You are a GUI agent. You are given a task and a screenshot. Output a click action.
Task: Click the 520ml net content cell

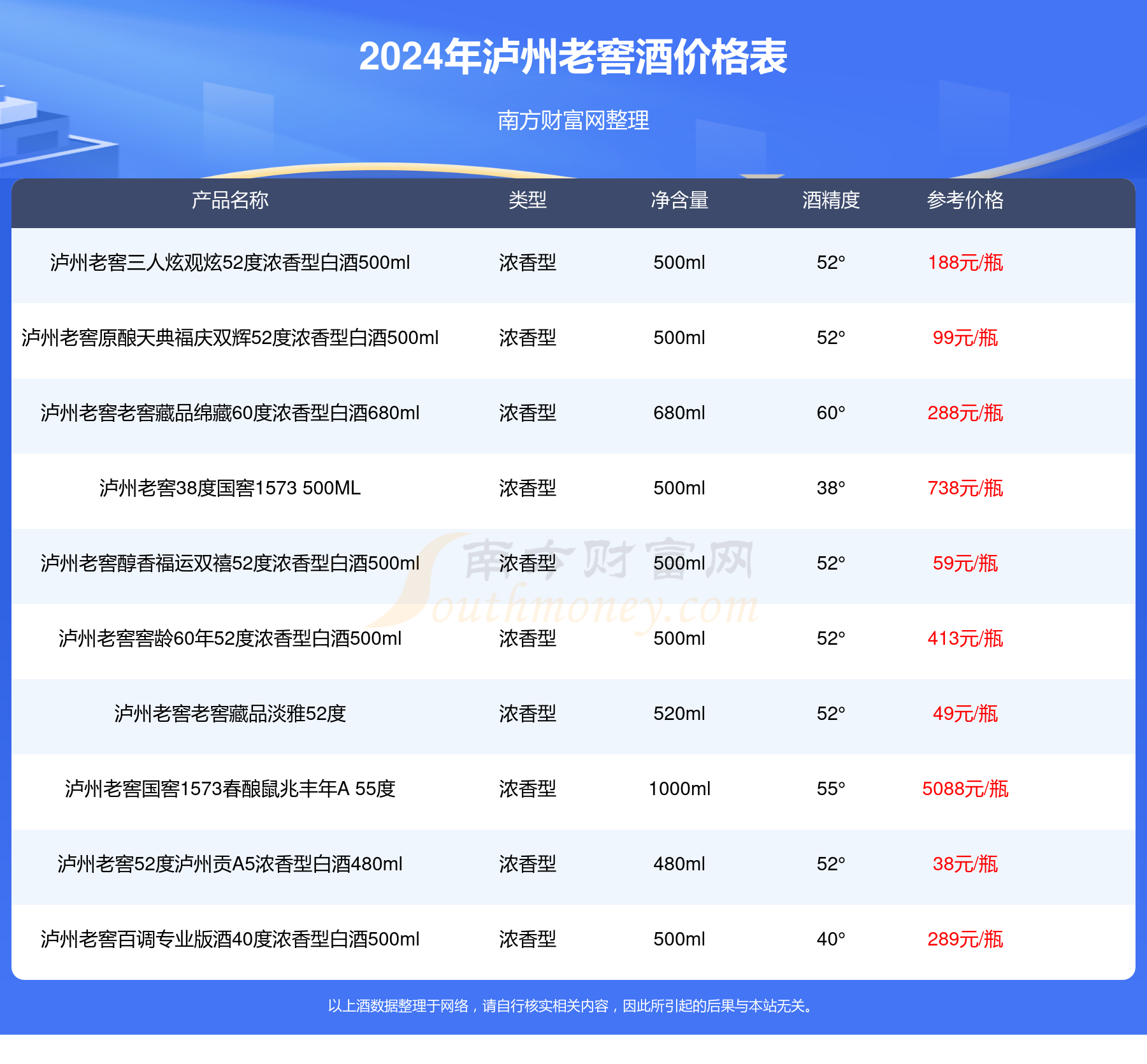[679, 714]
